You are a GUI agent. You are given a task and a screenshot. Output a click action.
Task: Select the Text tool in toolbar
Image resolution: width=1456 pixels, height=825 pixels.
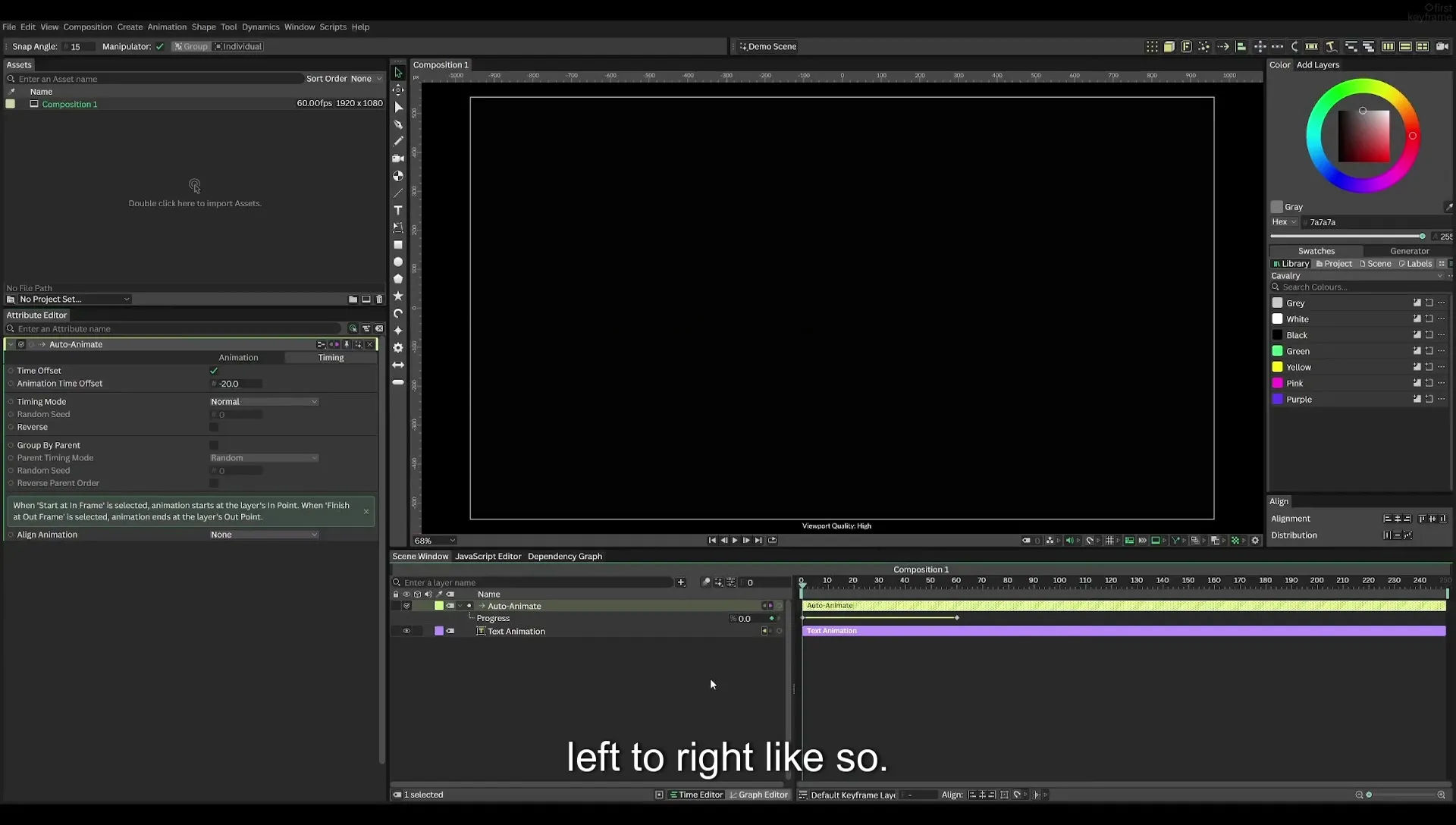point(397,210)
